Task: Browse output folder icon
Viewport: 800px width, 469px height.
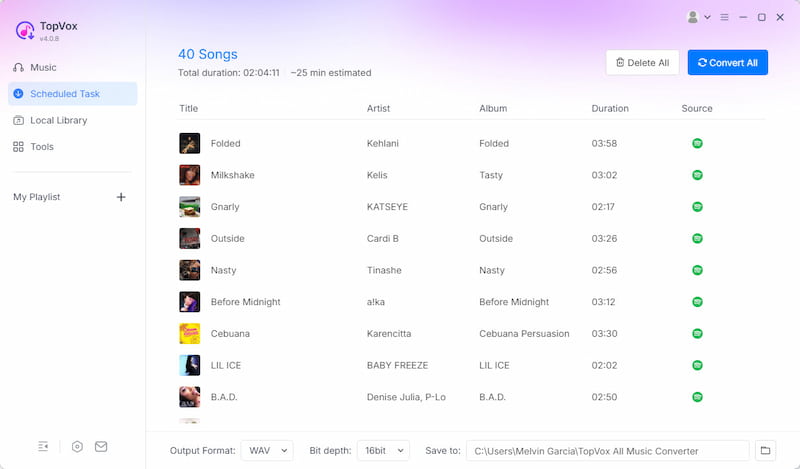Action: coord(765,451)
